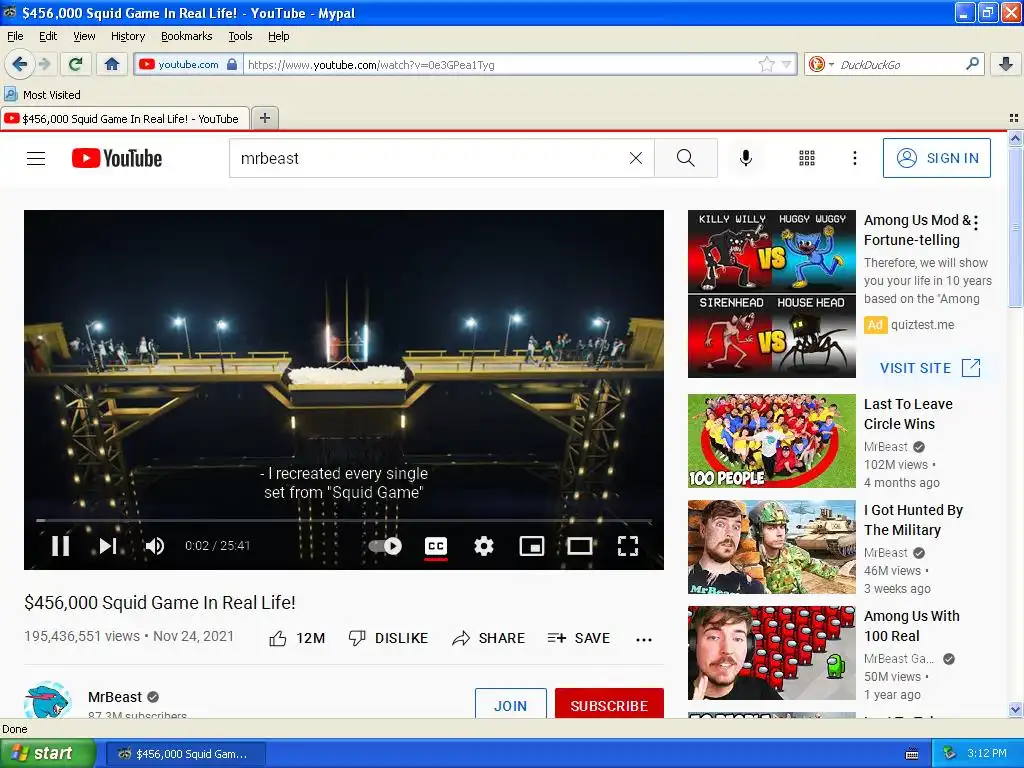The image size is (1024, 768).
Task: Skip to the next video
Action: coord(108,546)
